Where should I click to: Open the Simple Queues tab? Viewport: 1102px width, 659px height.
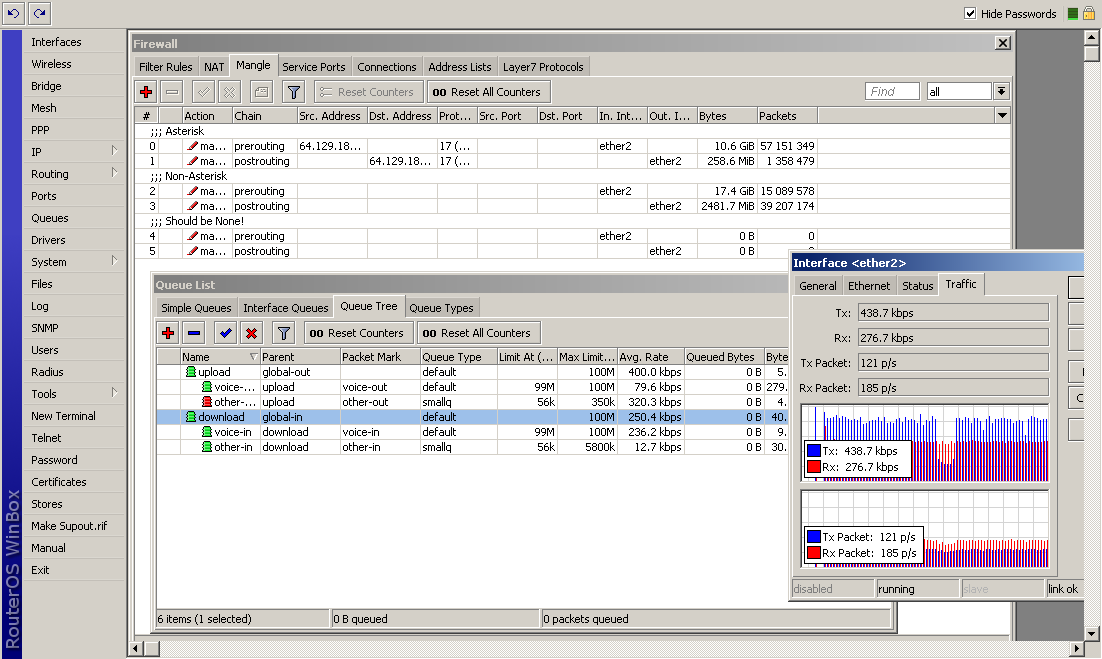coord(196,308)
